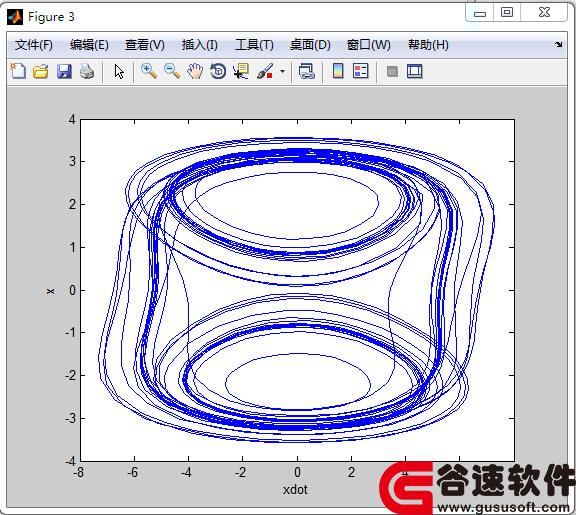Click the dock arrow at menu bar end
The image size is (576, 515).
[558, 44]
